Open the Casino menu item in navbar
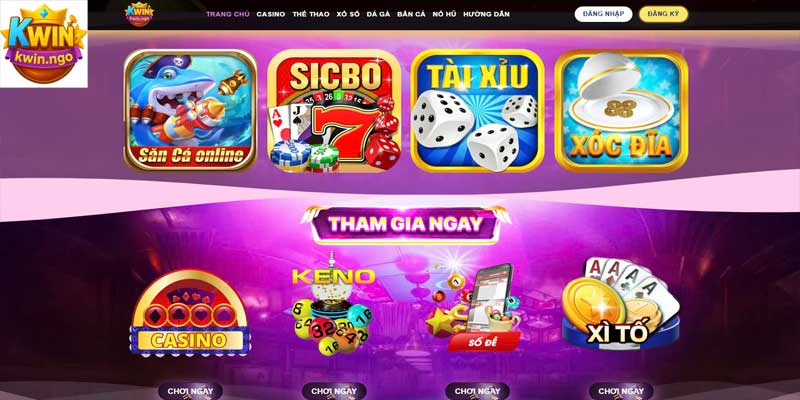This screenshot has height=400, width=800. click(271, 14)
